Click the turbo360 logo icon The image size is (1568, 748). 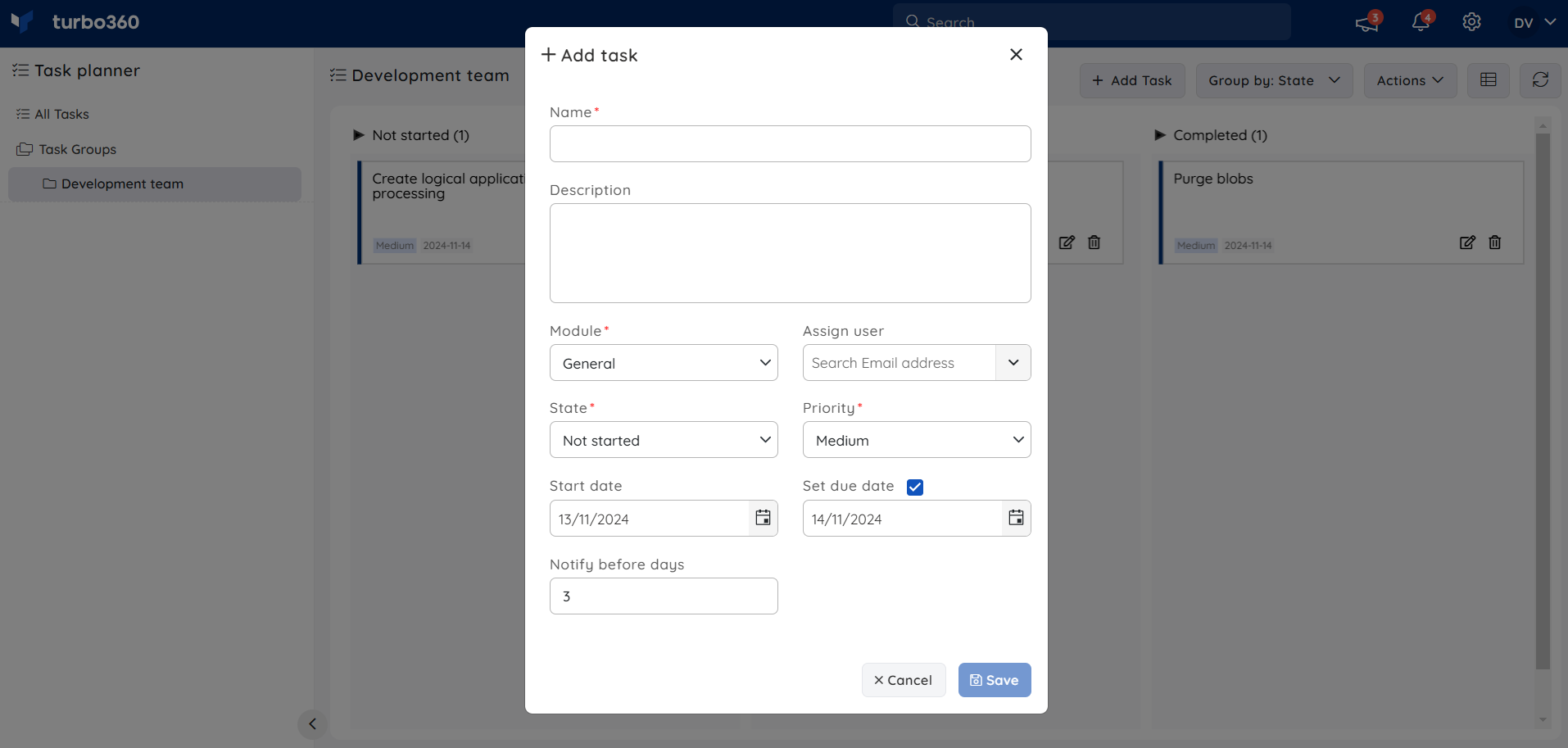pyautogui.click(x=22, y=21)
